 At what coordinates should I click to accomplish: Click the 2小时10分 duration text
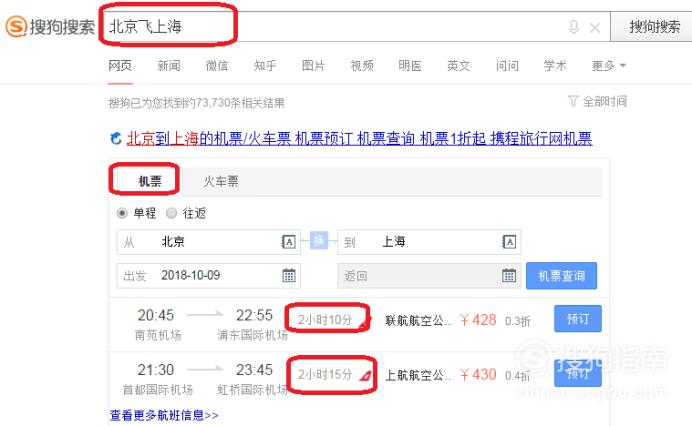coord(325,320)
